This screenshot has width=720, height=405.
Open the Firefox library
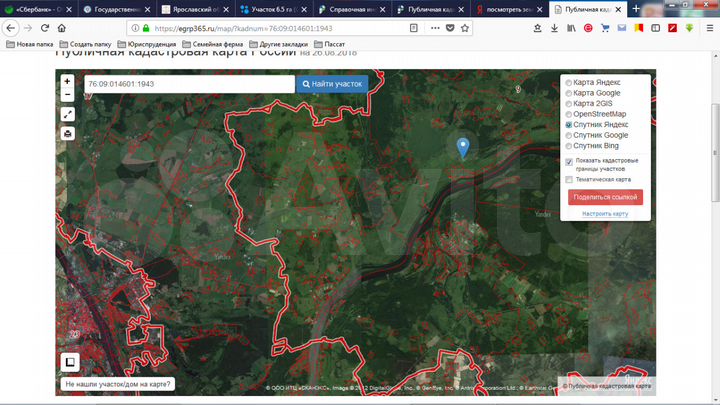571,28
